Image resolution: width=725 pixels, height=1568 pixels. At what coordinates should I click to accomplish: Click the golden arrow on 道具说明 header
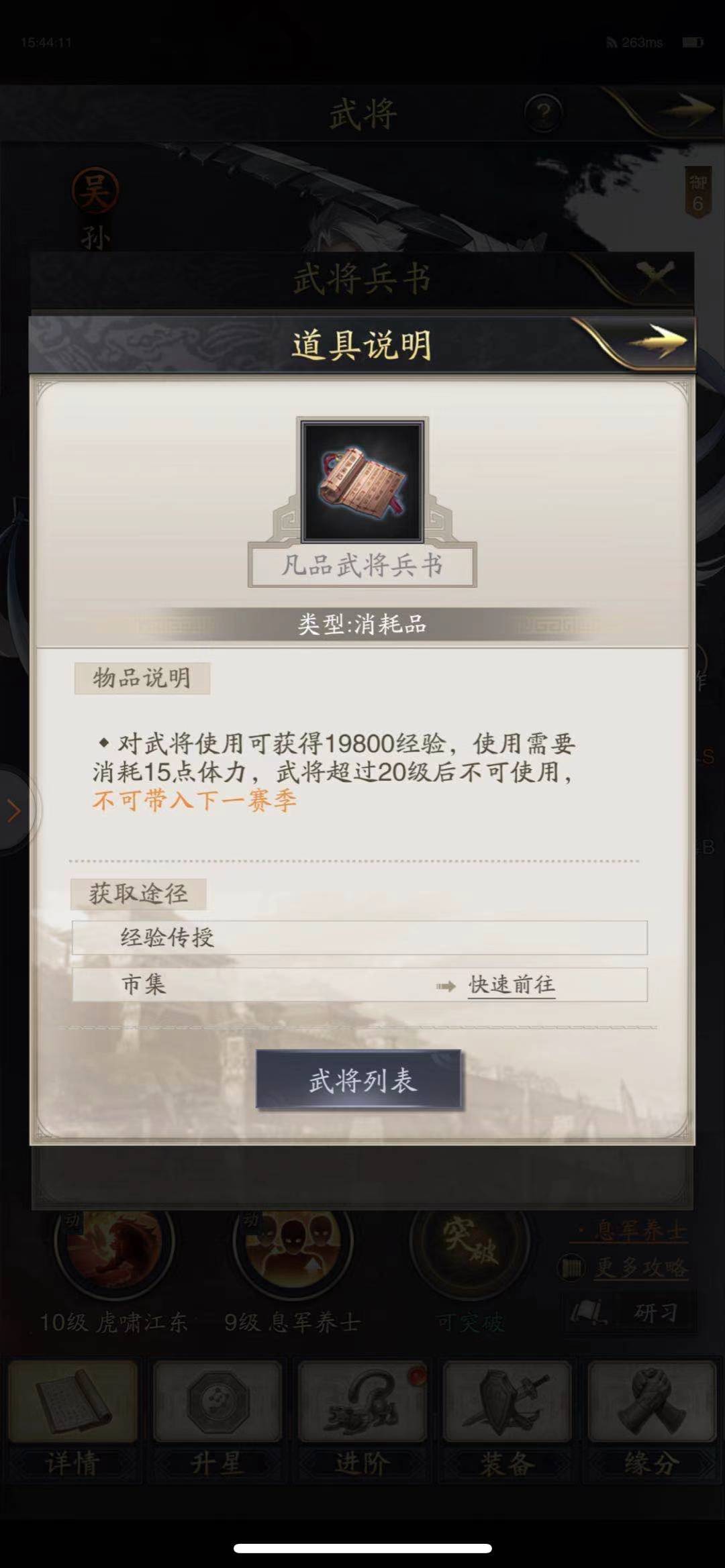tap(656, 342)
